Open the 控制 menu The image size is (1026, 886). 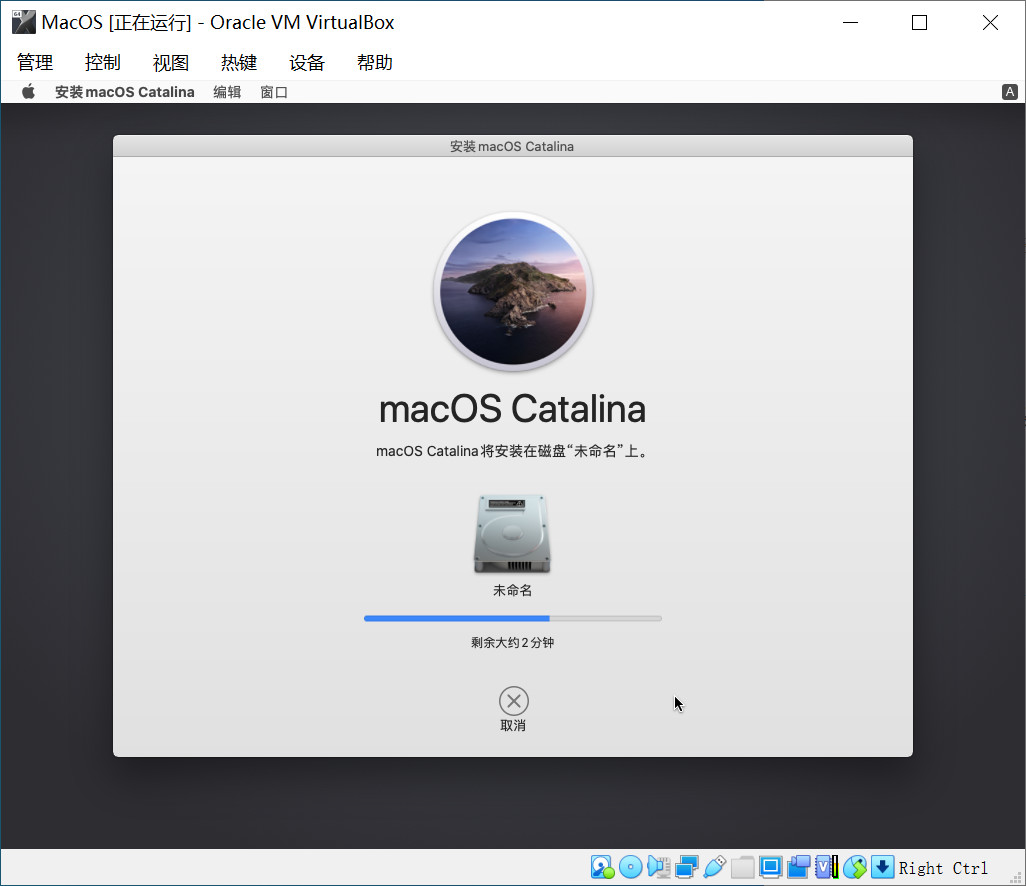coord(103,63)
